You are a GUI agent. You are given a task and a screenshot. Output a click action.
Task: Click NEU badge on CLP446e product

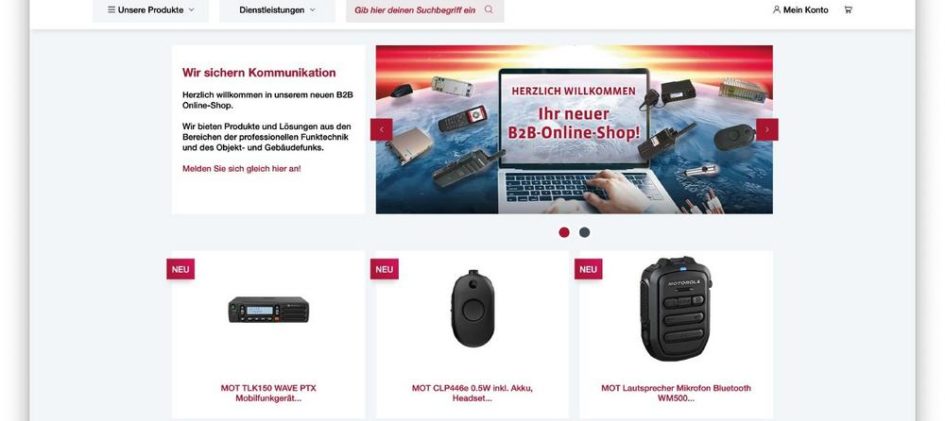click(385, 269)
